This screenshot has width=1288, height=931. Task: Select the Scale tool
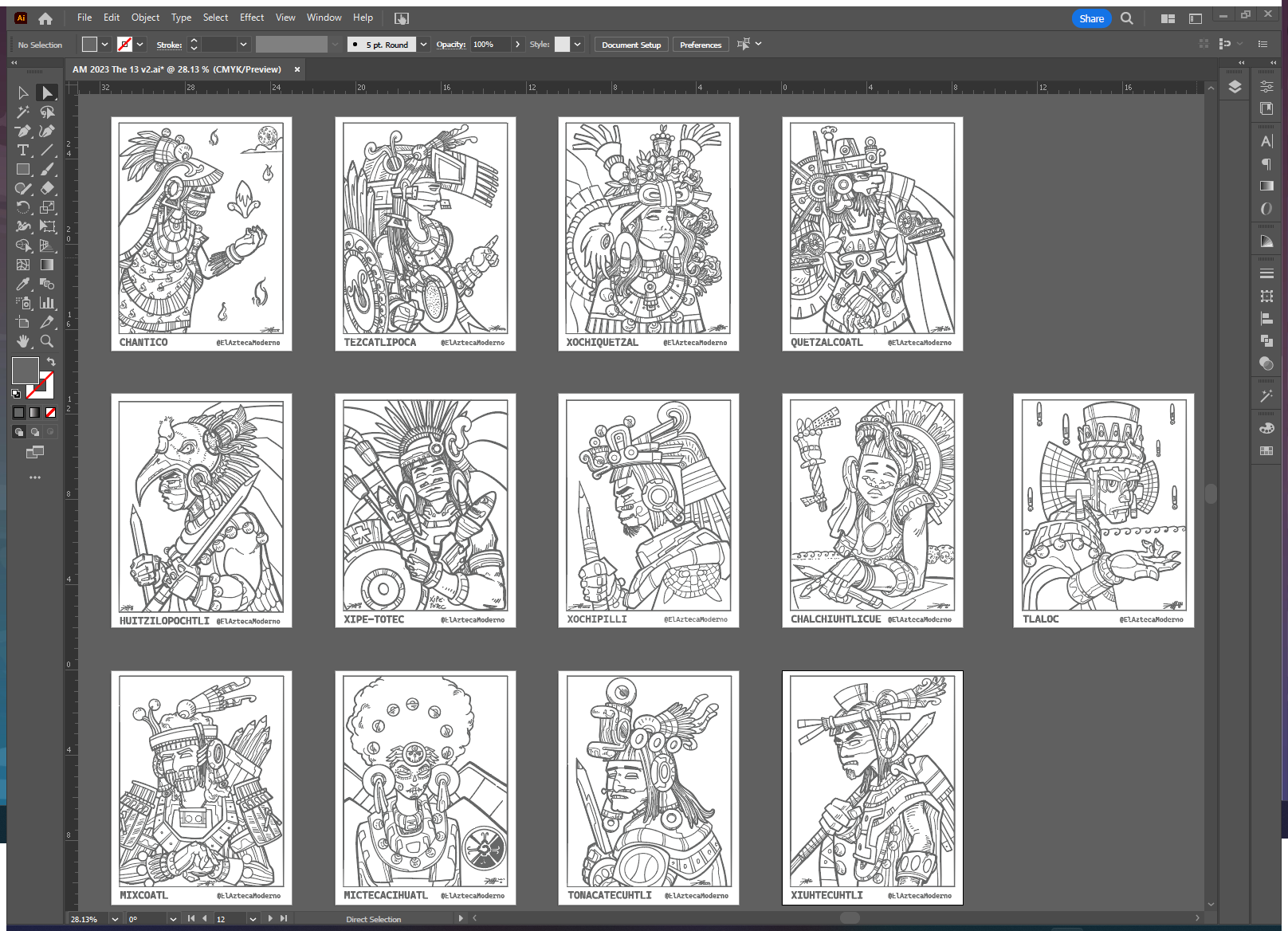[48, 208]
